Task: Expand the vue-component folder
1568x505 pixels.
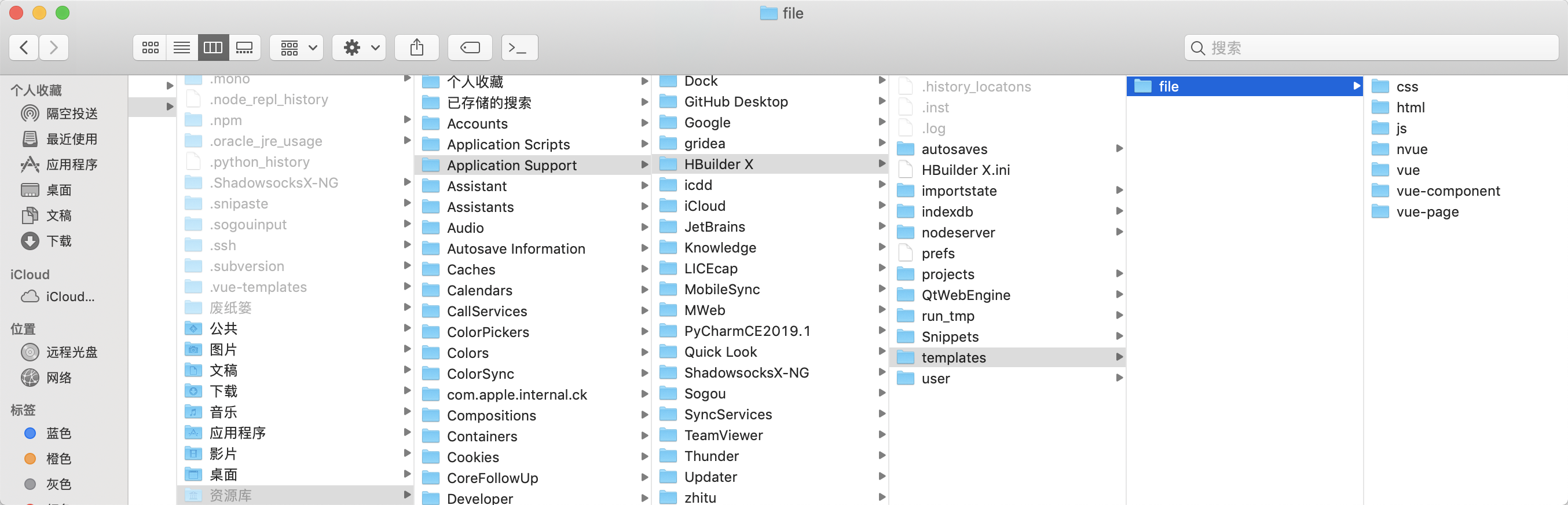Action: [1447, 191]
